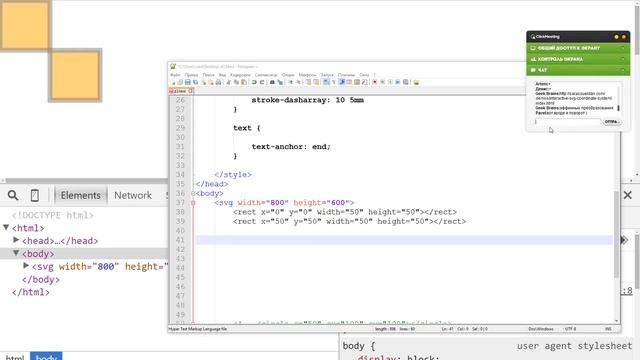Click the second orange square in the page
This screenshot has width=640, height=360.
75,75
